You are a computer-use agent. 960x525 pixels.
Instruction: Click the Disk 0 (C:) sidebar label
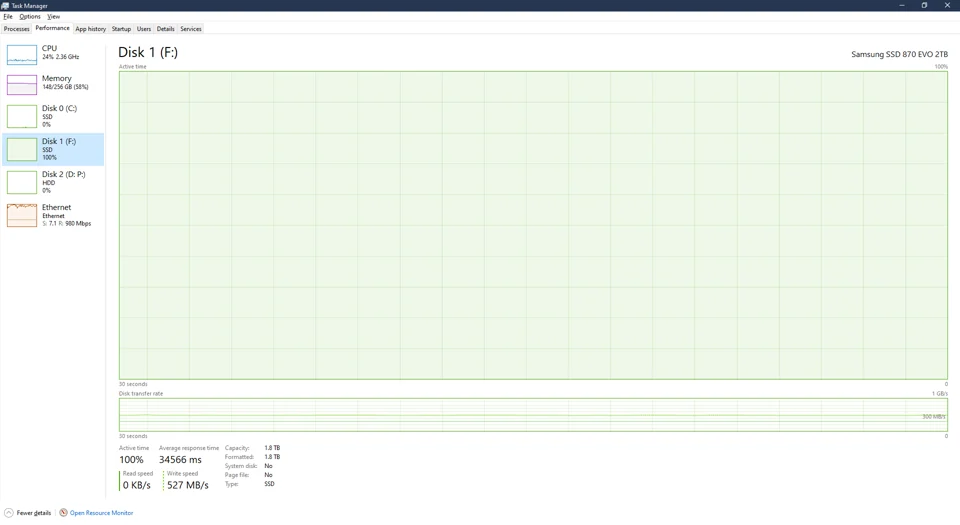(59, 108)
